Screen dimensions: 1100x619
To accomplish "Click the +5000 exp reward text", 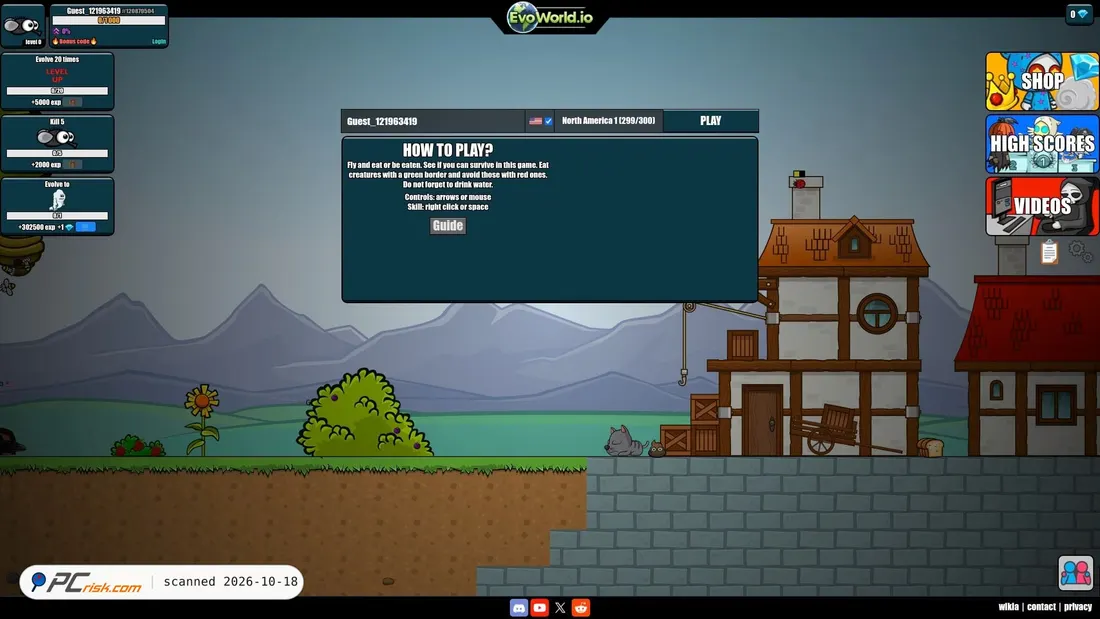I will coord(46,102).
